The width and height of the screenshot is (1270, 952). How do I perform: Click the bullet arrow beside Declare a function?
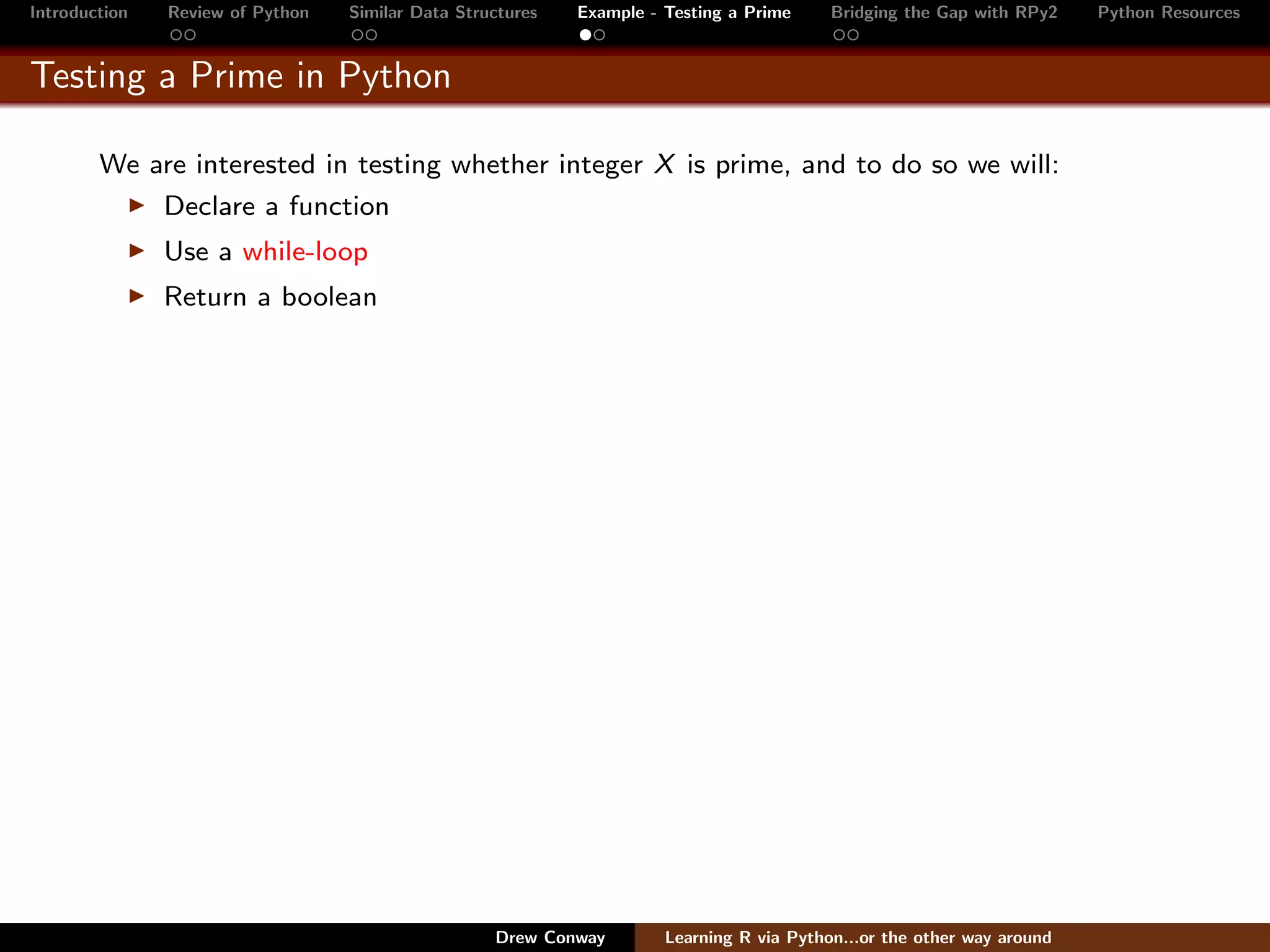click(x=136, y=206)
